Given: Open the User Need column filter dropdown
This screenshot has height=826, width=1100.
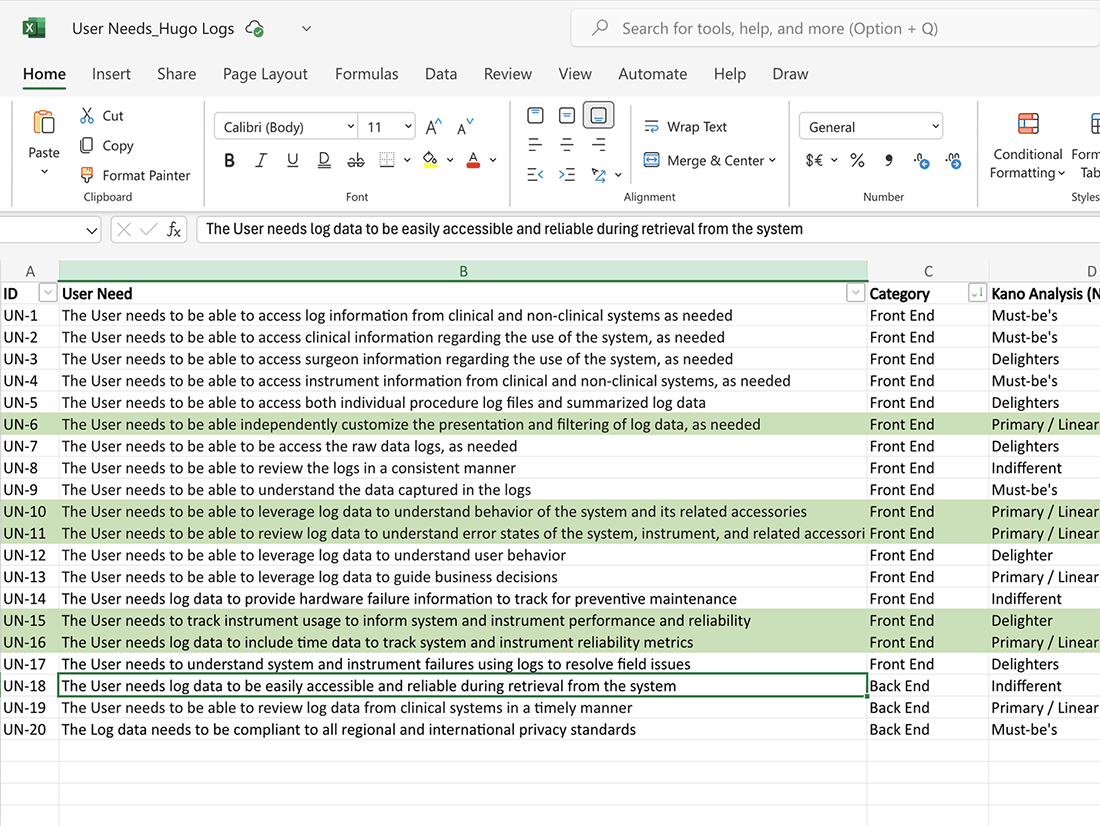Looking at the screenshot, I should pyautogui.click(x=855, y=293).
